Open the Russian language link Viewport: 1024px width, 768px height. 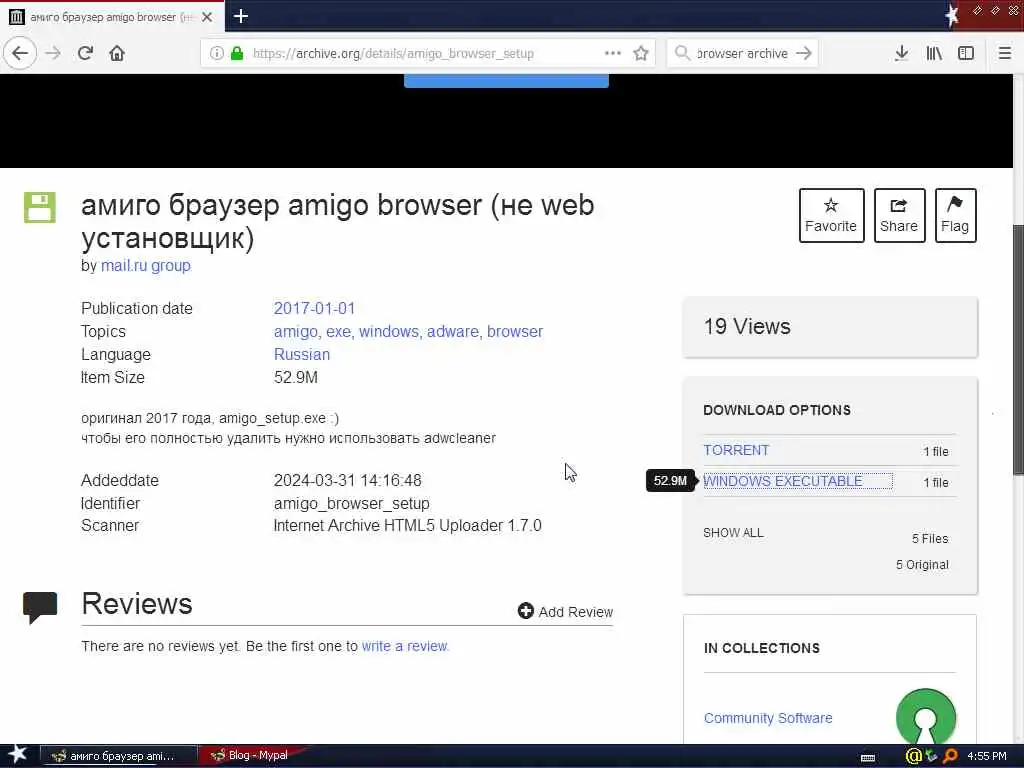pos(302,355)
